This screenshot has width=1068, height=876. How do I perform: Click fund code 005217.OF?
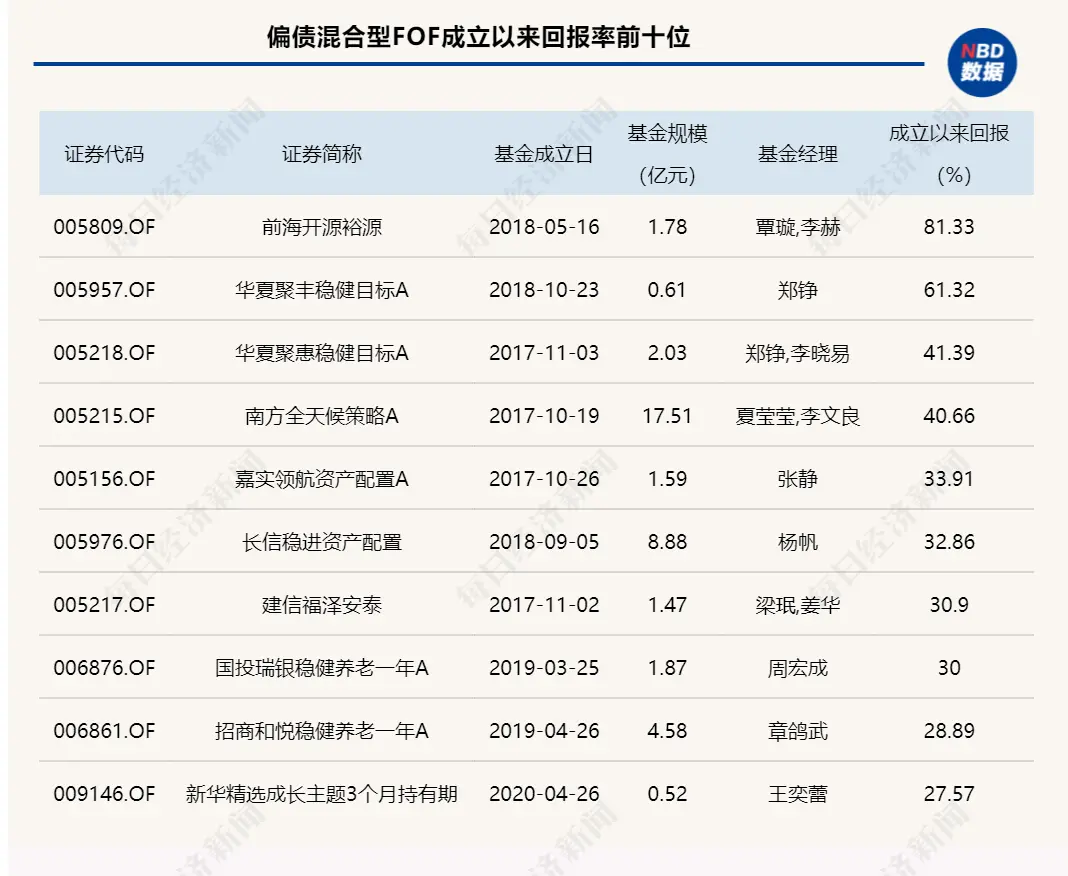(x=104, y=605)
